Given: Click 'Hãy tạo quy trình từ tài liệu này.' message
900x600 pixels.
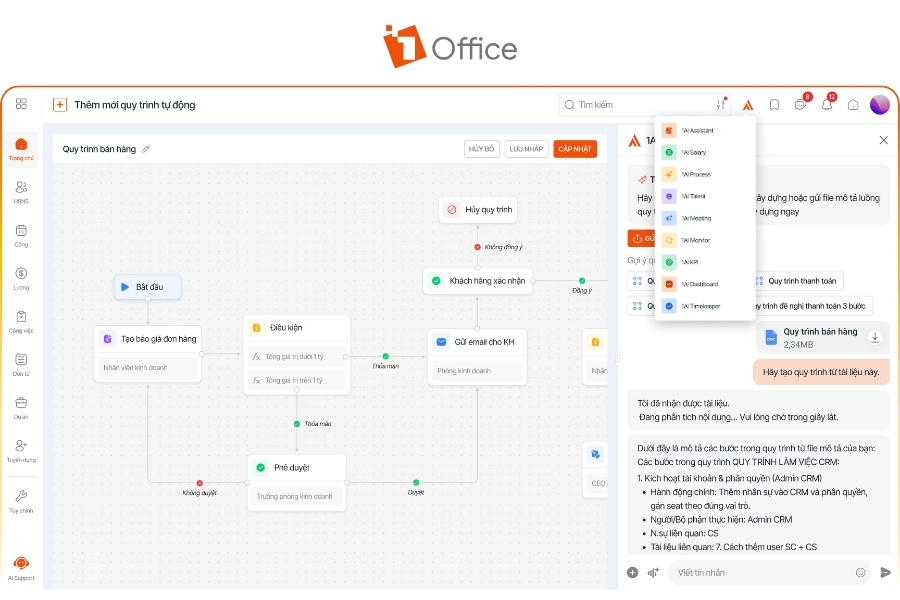Looking at the screenshot, I should pyautogui.click(x=821, y=372).
